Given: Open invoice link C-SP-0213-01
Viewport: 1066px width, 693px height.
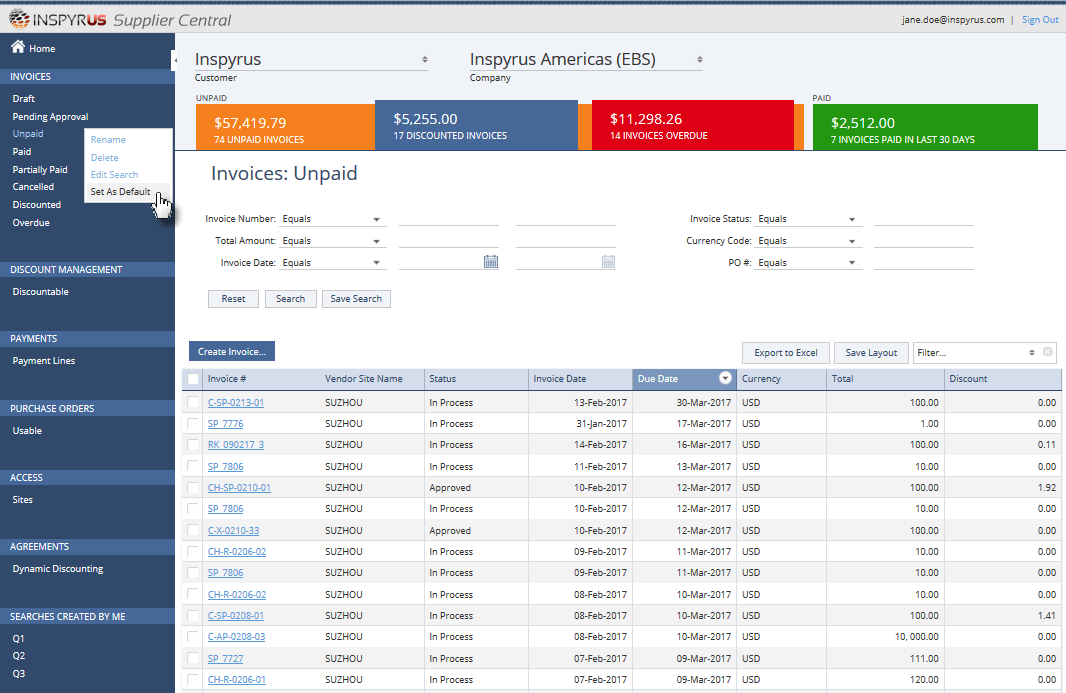Looking at the screenshot, I should point(236,403).
